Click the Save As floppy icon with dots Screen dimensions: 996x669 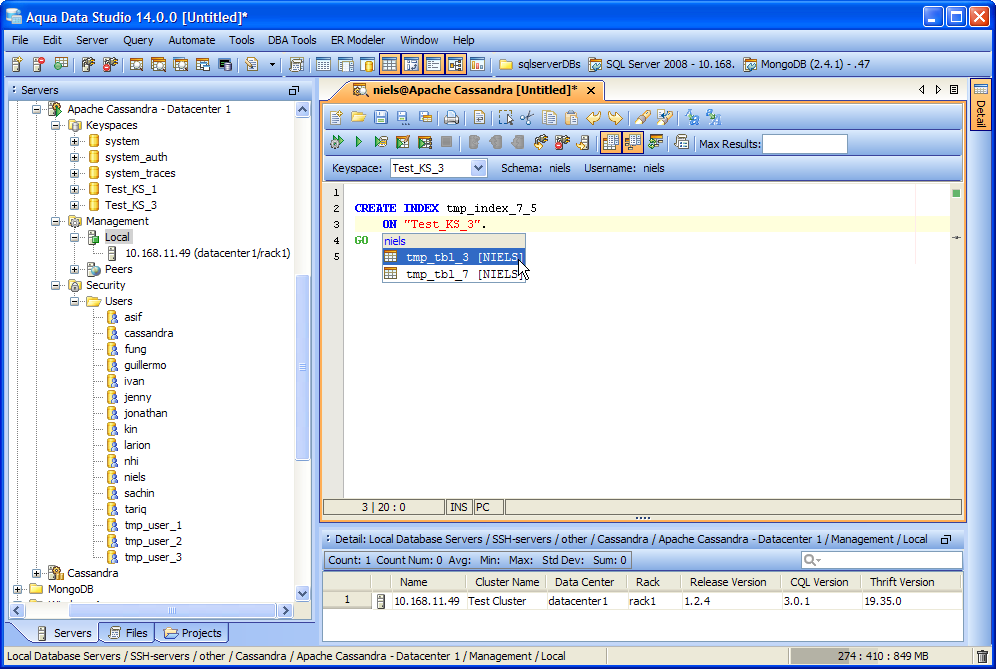pos(403,118)
